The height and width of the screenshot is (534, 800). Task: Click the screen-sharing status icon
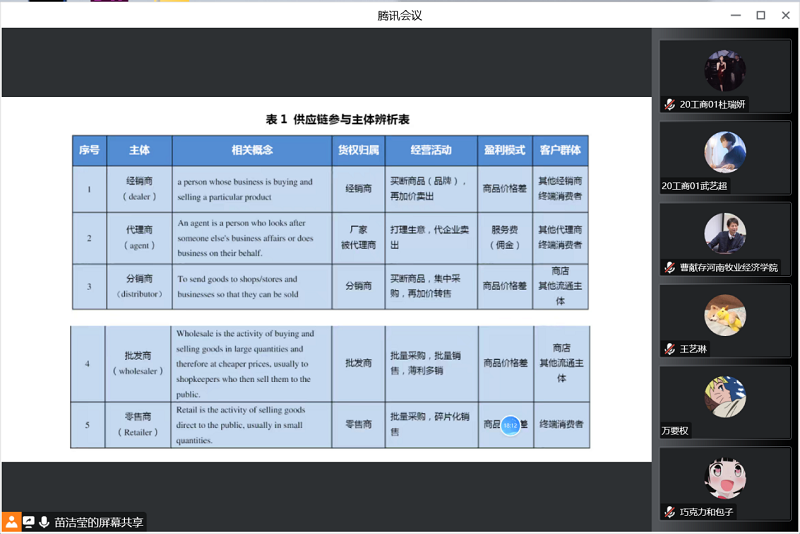[x=28, y=522]
